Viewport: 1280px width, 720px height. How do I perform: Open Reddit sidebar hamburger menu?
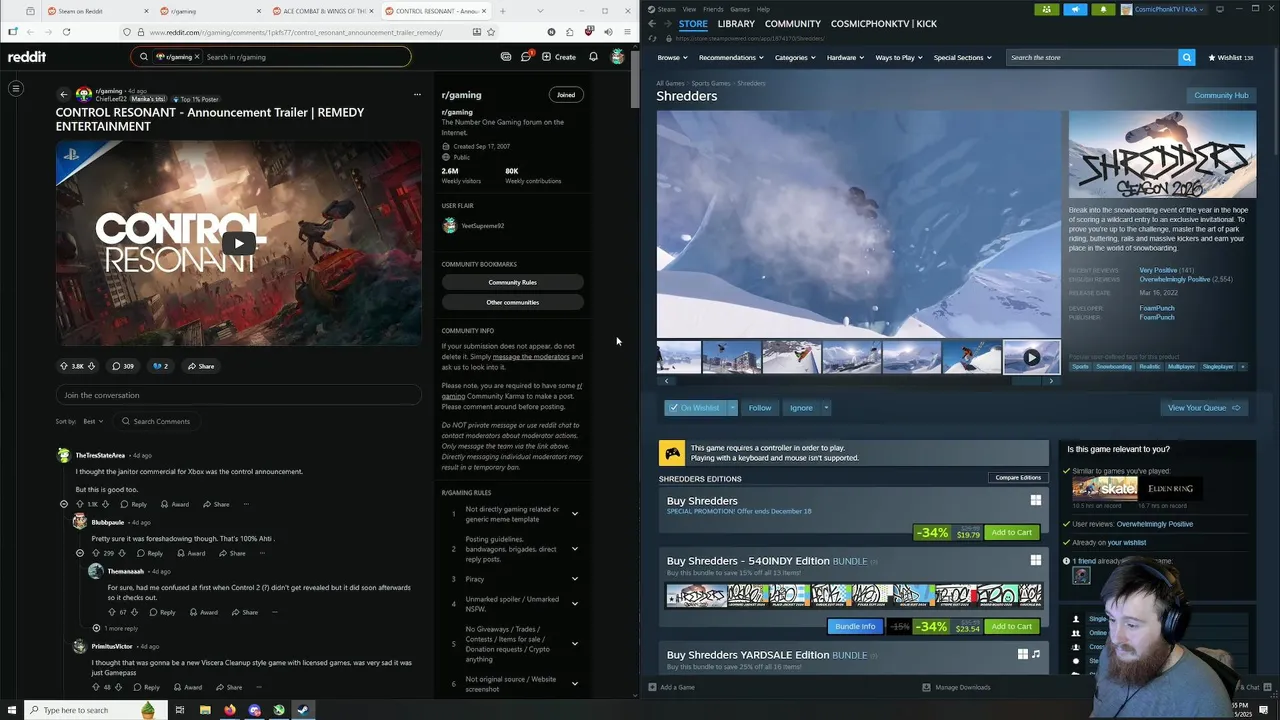point(16,89)
